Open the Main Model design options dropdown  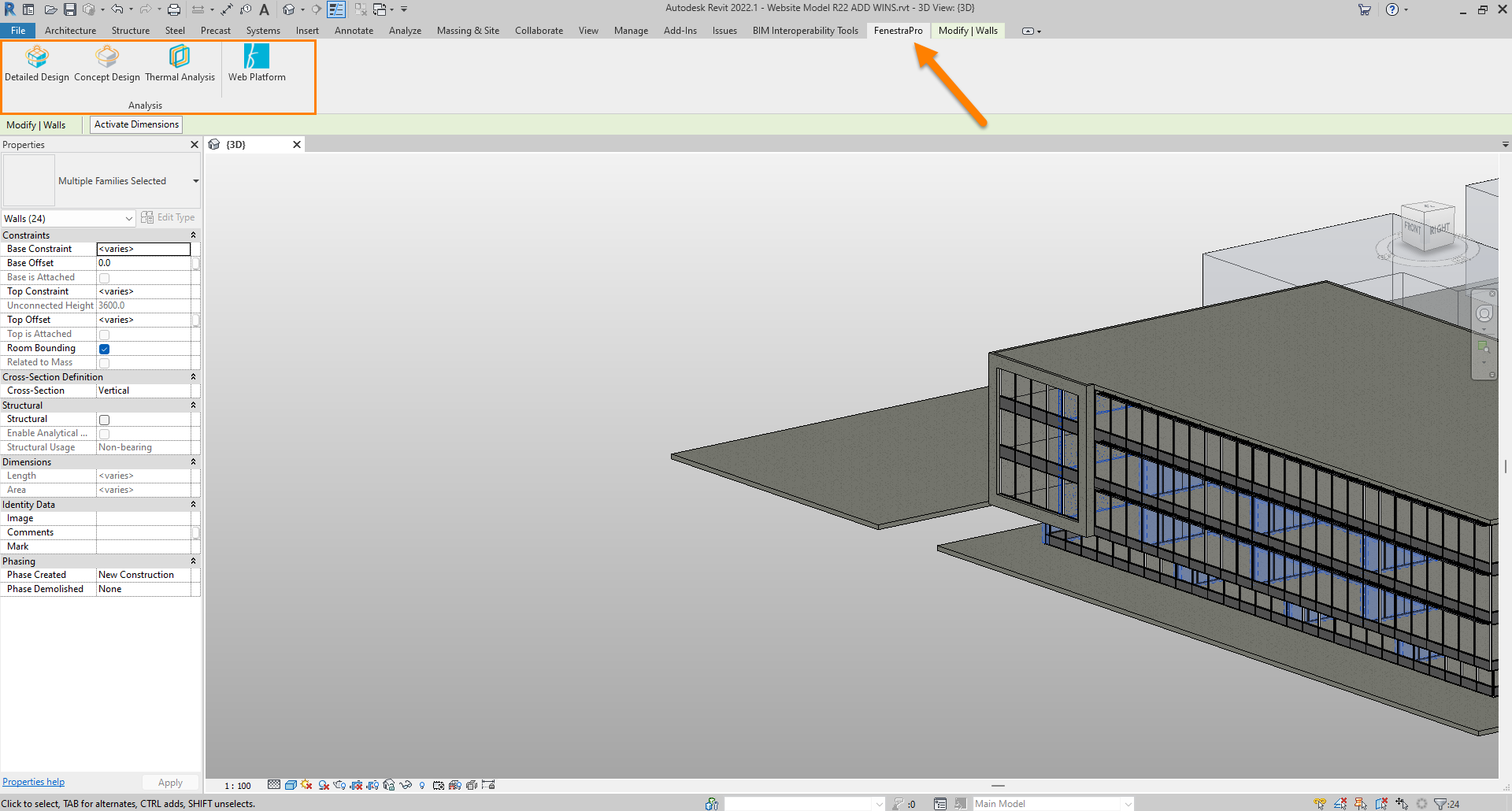(x=1128, y=804)
